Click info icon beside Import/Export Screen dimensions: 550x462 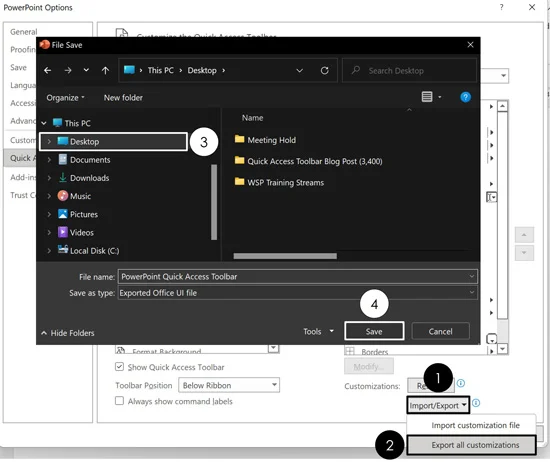tap(476, 403)
